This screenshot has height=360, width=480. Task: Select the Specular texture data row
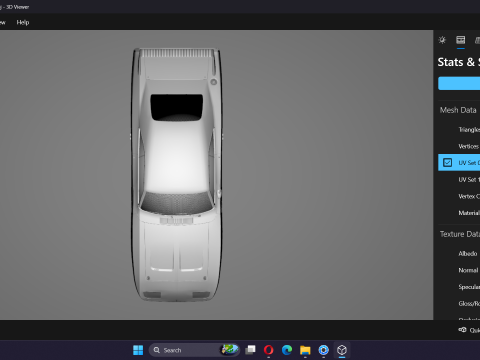click(459, 287)
